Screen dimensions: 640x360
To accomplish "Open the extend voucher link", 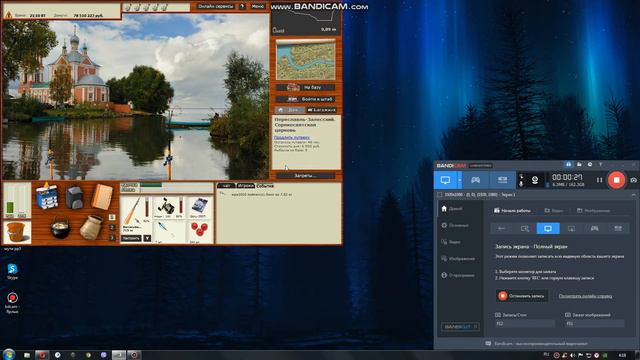I will click(x=291, y=138).
